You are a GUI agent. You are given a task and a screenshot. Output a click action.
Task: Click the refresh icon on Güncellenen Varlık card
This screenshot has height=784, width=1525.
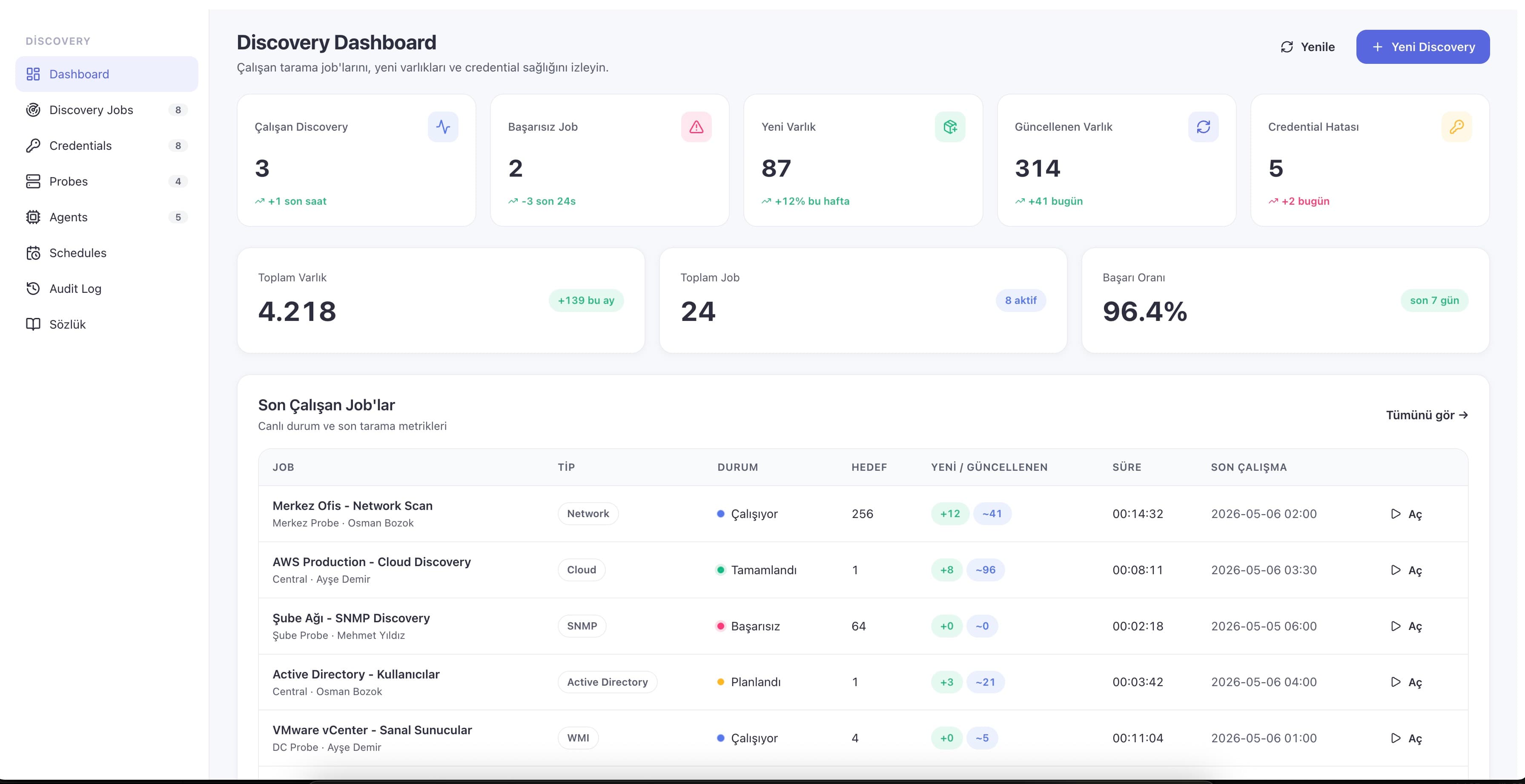(x=1203, y=127)
